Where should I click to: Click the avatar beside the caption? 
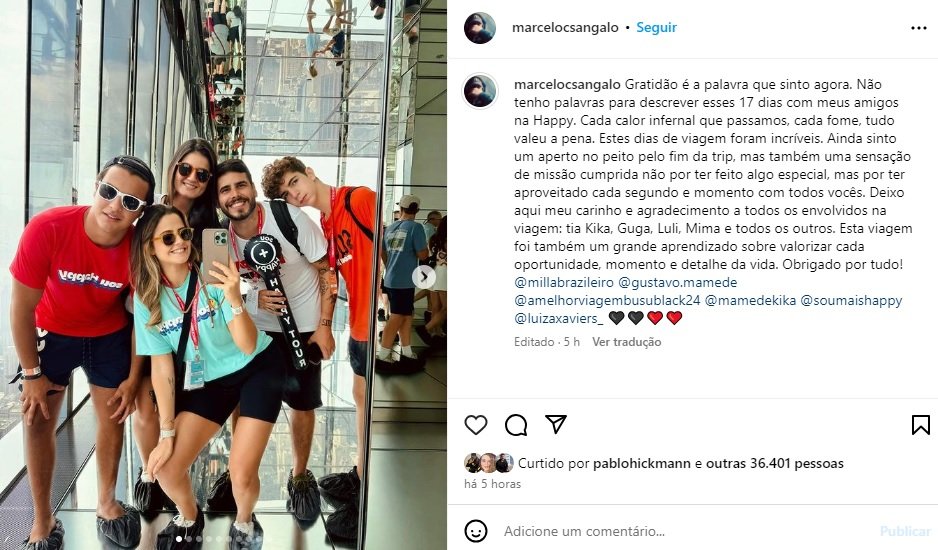(480, 92)
